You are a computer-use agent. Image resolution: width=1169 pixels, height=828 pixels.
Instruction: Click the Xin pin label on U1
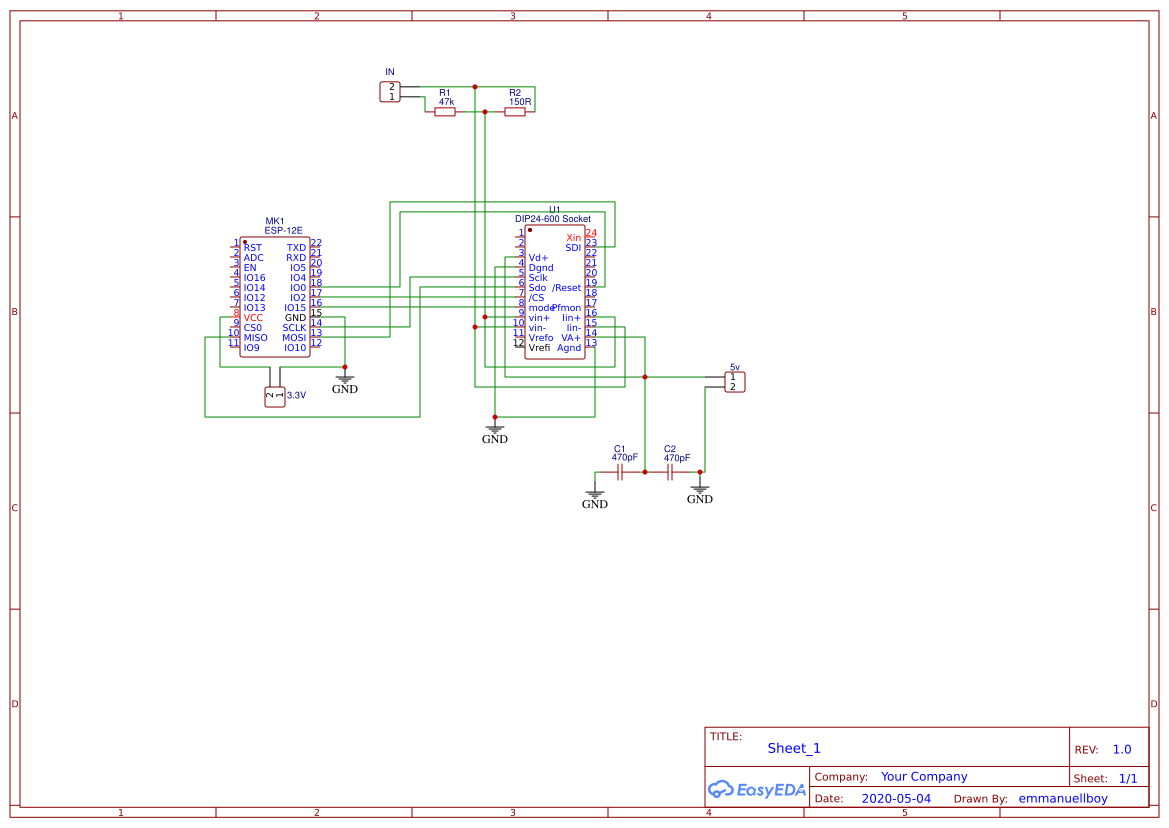click(572, 237)
